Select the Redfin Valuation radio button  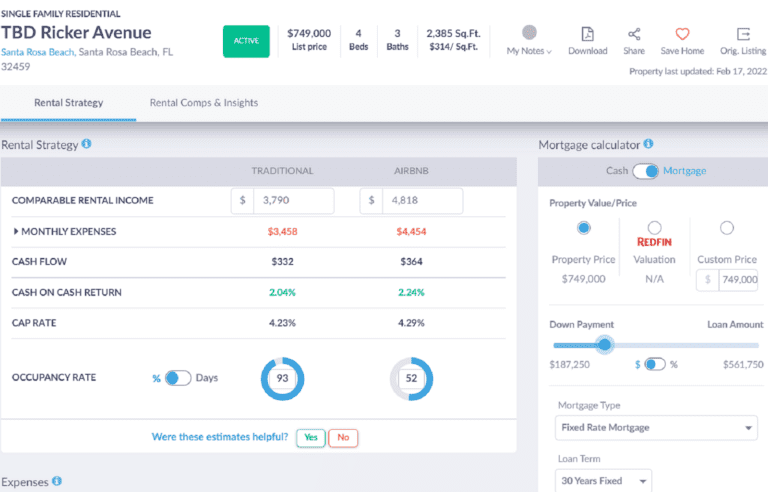[x=655, y=228]
